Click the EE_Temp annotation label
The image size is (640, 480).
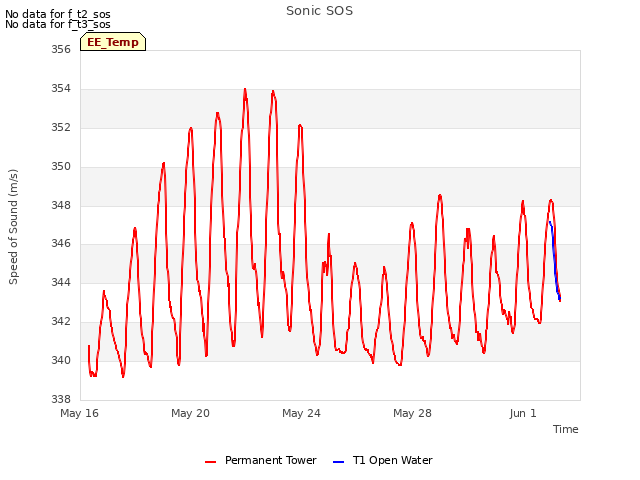pos(113,42)
